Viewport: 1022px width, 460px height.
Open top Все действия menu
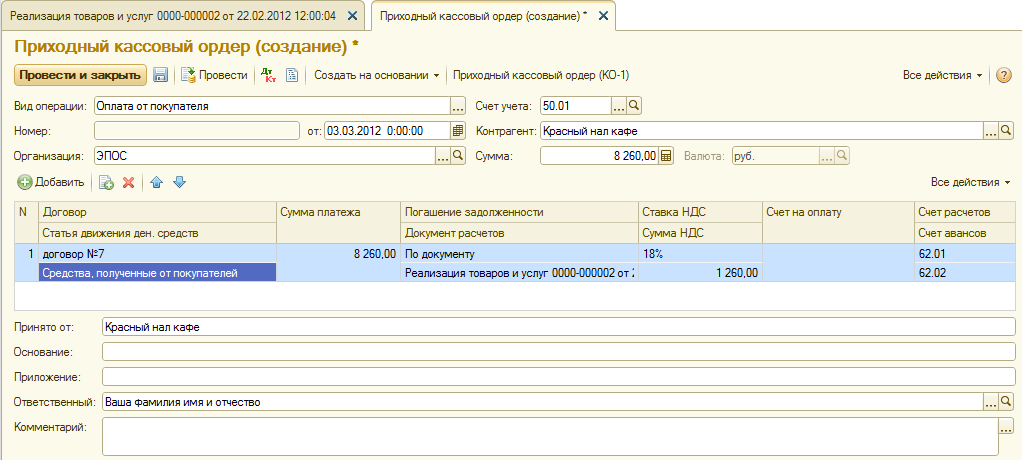tap(942, 75)
